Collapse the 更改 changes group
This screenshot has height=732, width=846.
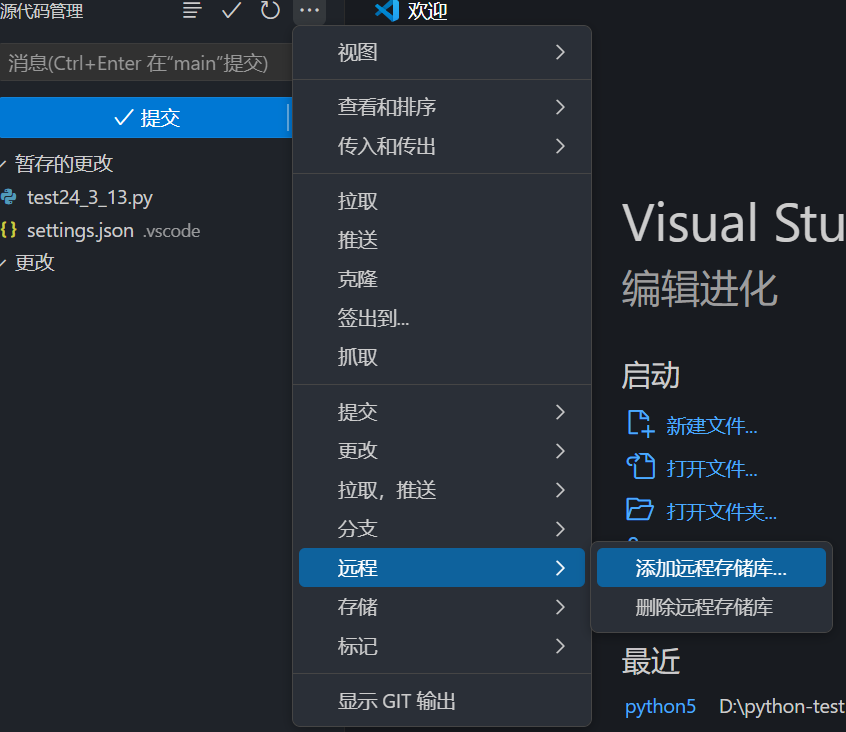4,263
